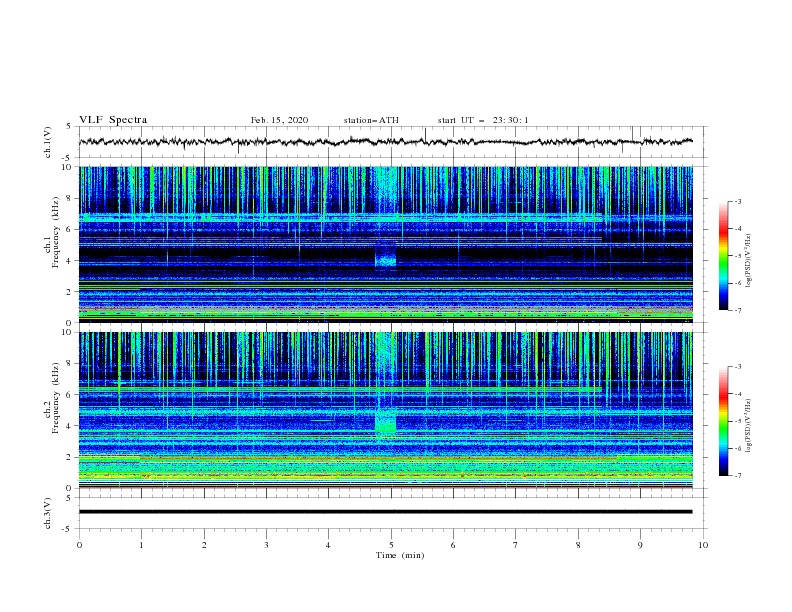Click the upper ch.1 PSD color bar
The width and height of the screenshot is (792, 612).
point(723,256)
